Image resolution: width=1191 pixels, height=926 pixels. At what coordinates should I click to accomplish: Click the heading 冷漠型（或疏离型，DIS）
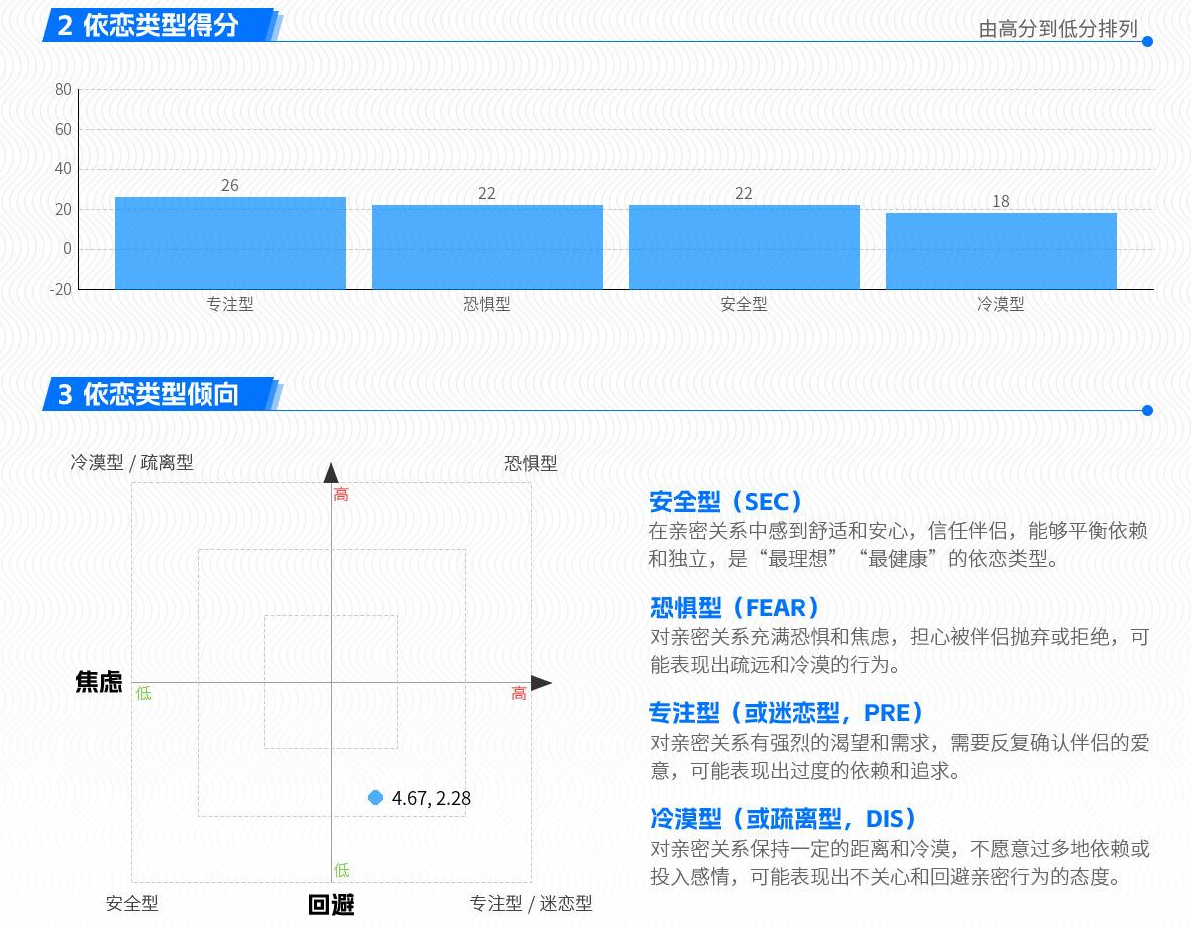[x=783, y=818]
